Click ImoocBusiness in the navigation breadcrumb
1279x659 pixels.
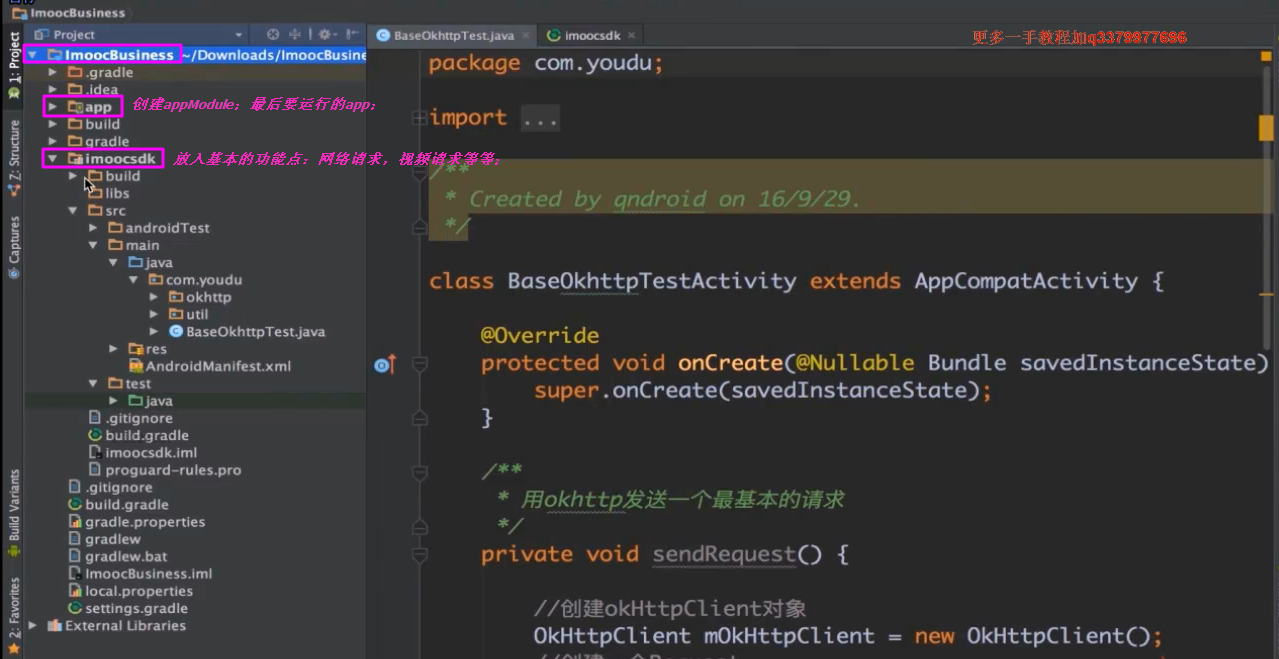(68, 13)
